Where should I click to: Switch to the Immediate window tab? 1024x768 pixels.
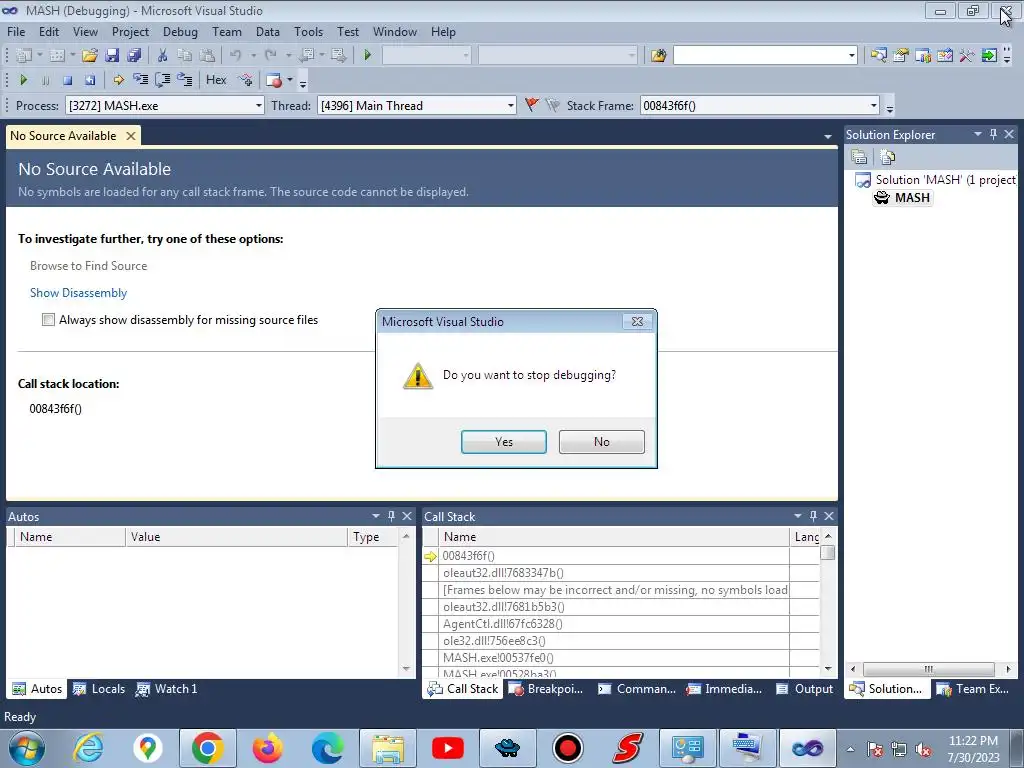click(x=724, y=688)
